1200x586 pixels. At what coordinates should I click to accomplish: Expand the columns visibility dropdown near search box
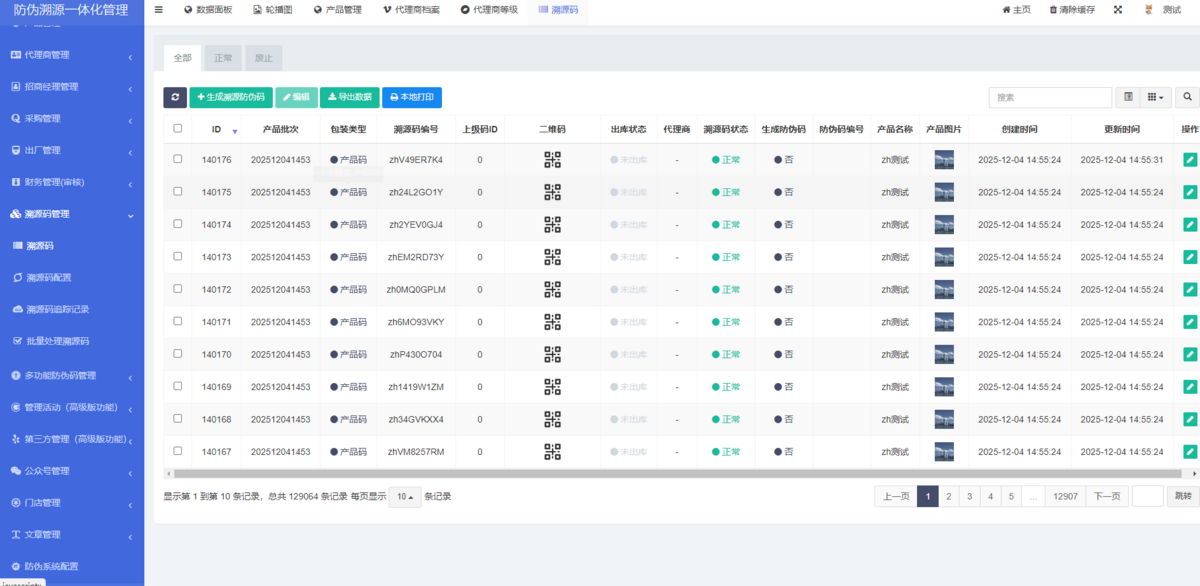point(1155,97)
